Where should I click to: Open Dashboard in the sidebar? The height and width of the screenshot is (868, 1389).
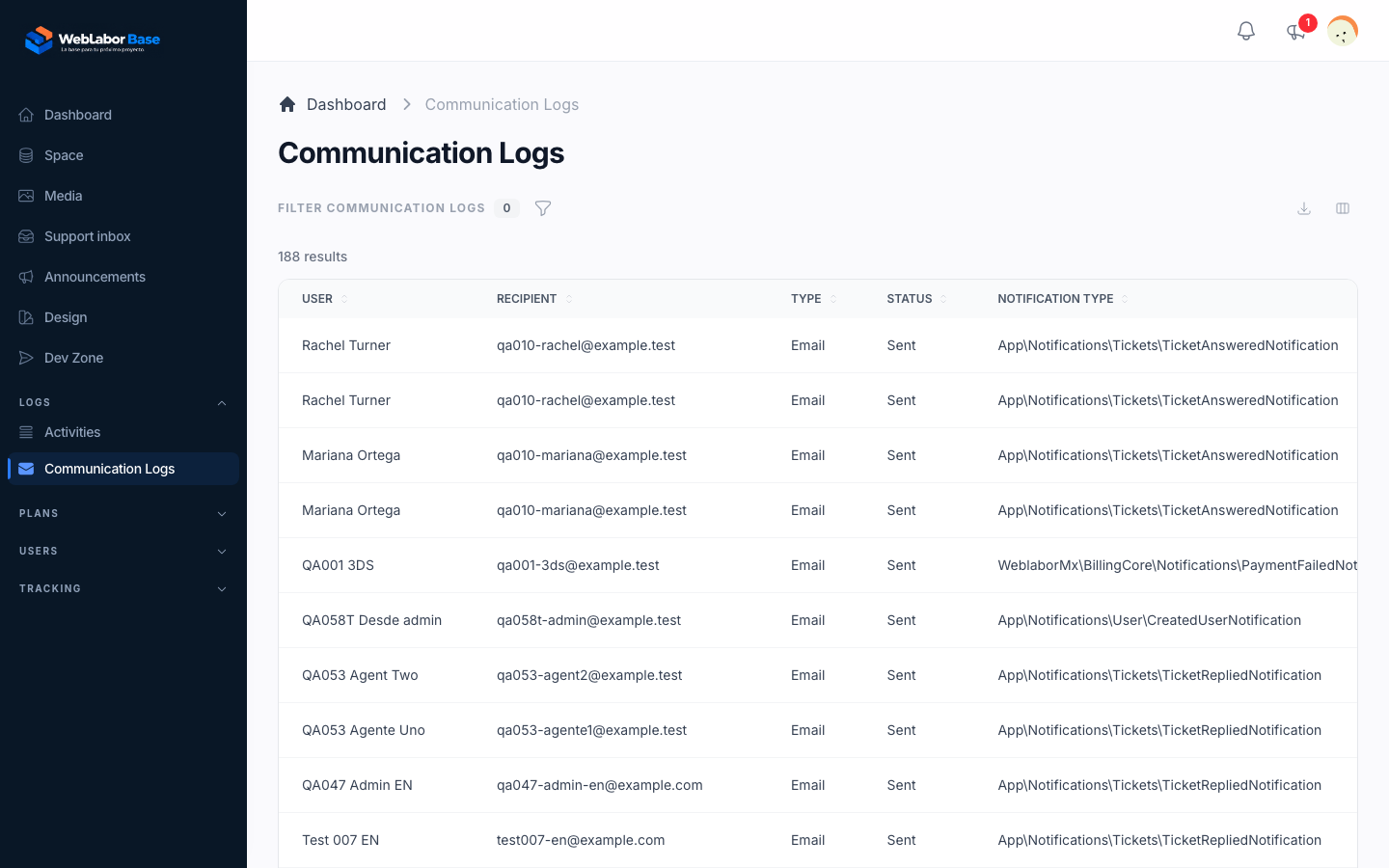coord(123,115)
